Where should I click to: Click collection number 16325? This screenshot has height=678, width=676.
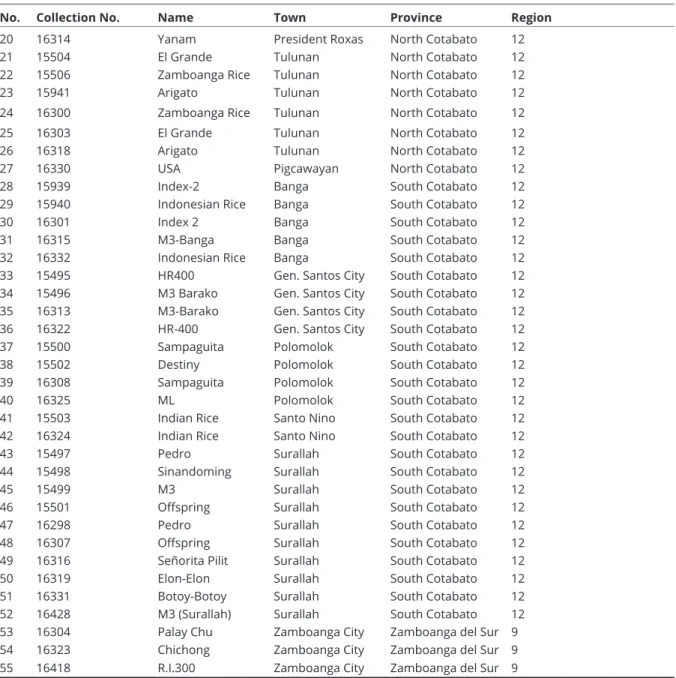(53, 400)
